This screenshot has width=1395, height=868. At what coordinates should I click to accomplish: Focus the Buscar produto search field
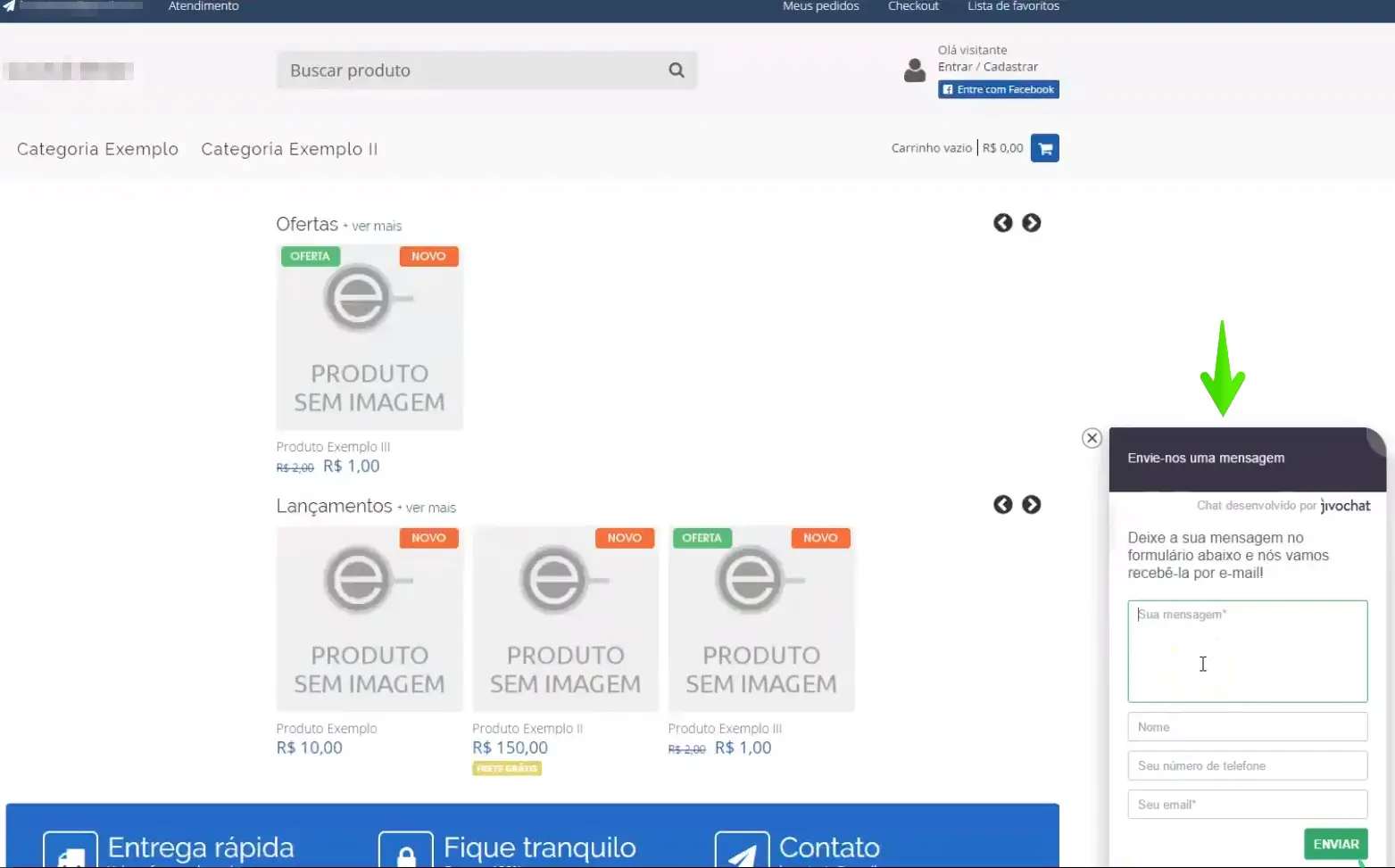pos(473,70)
